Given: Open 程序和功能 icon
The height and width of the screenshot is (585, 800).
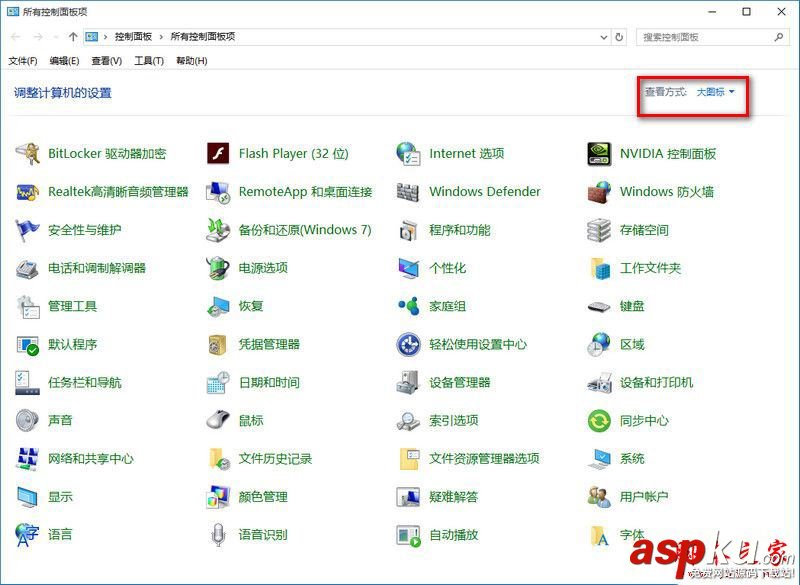Looking at the screenshot, I should (409, 230).
